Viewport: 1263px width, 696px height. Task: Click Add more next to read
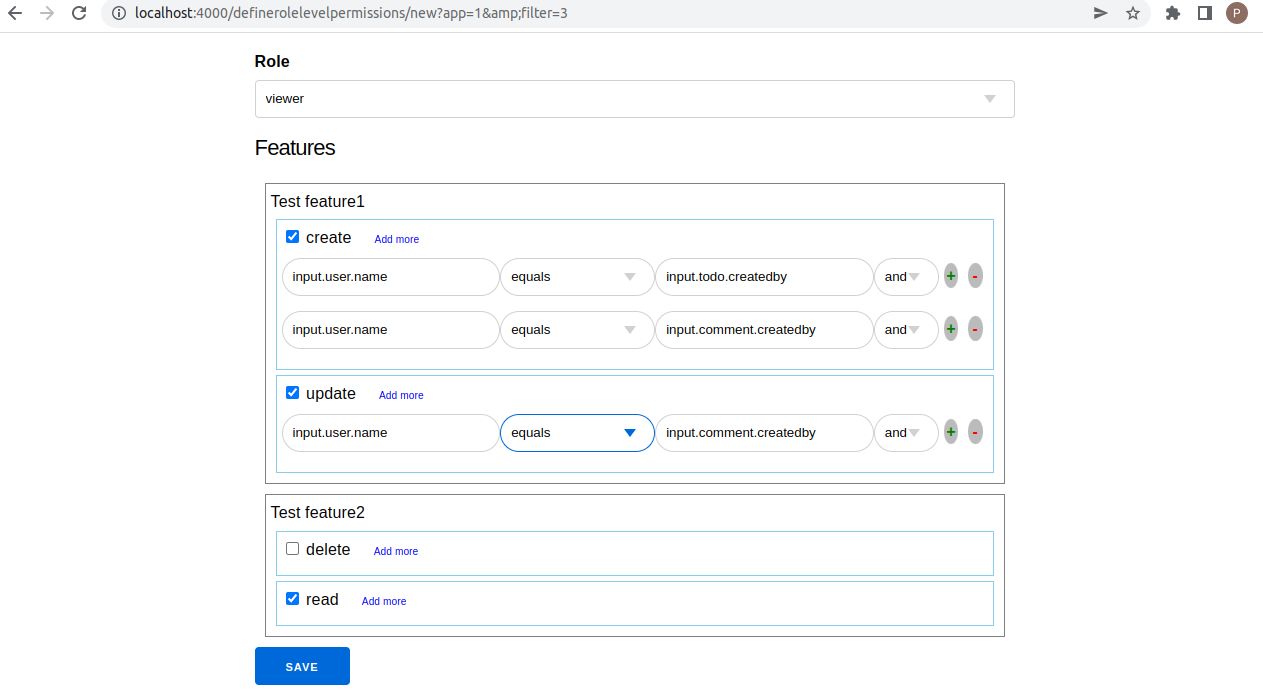[x=384, y=601]
